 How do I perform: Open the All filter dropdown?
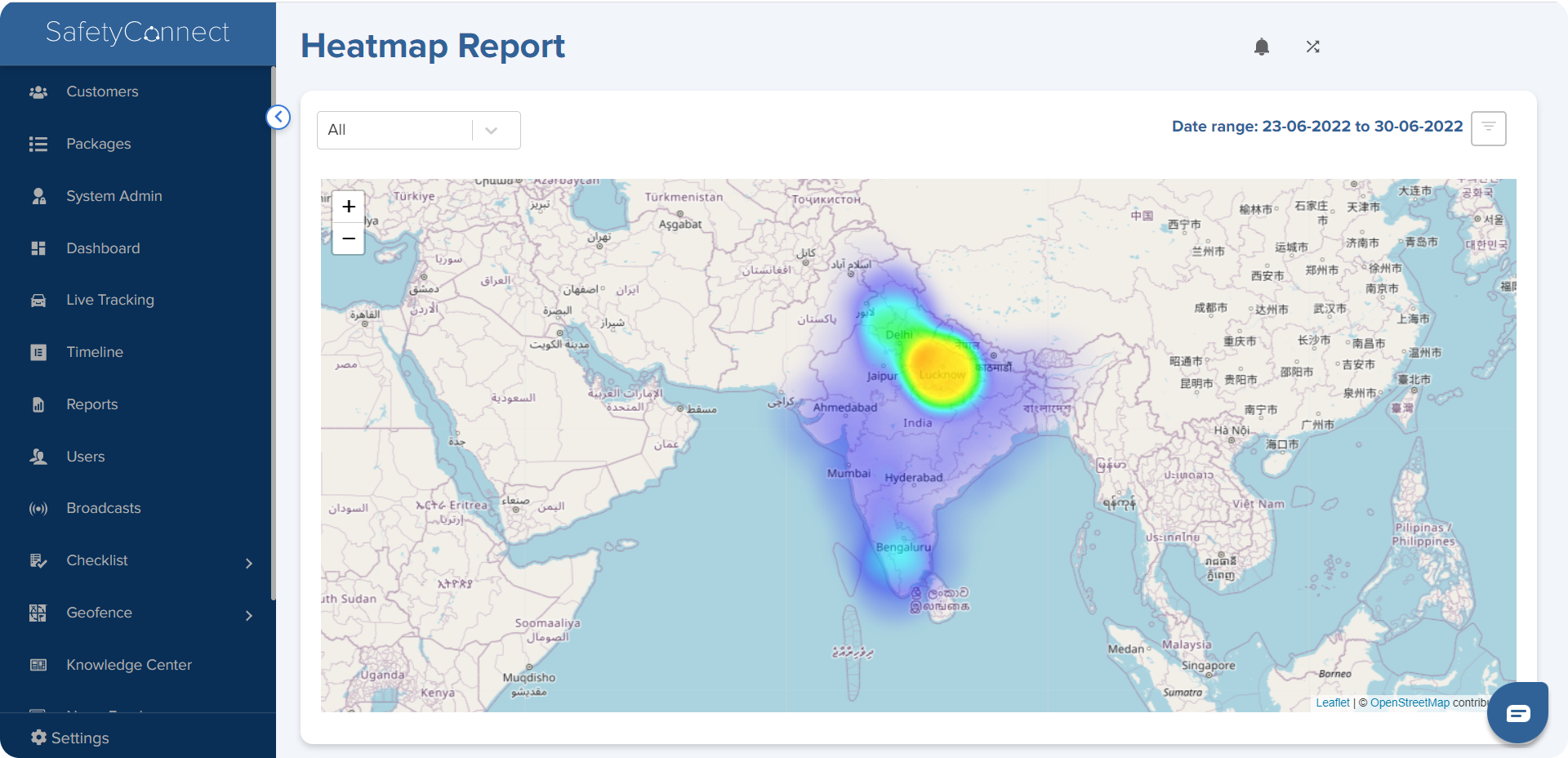(419, 130)
